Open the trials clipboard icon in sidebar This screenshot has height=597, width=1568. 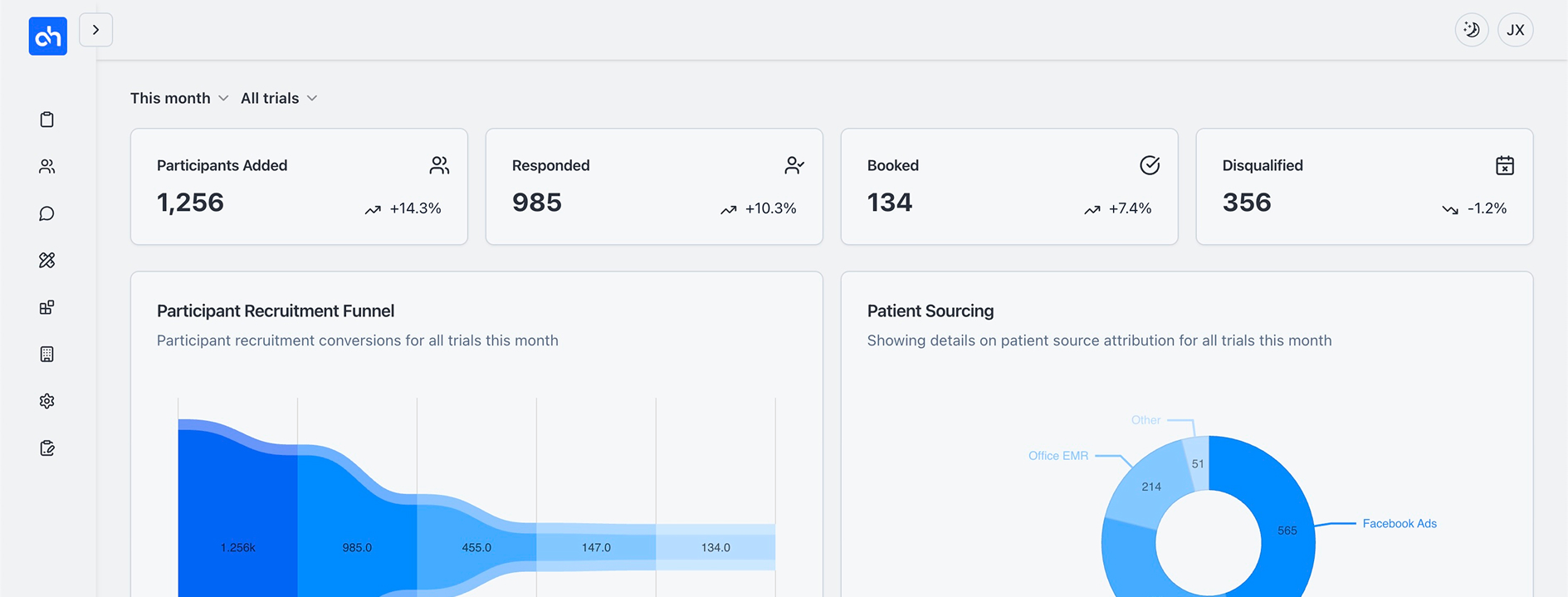click(47, 119)
